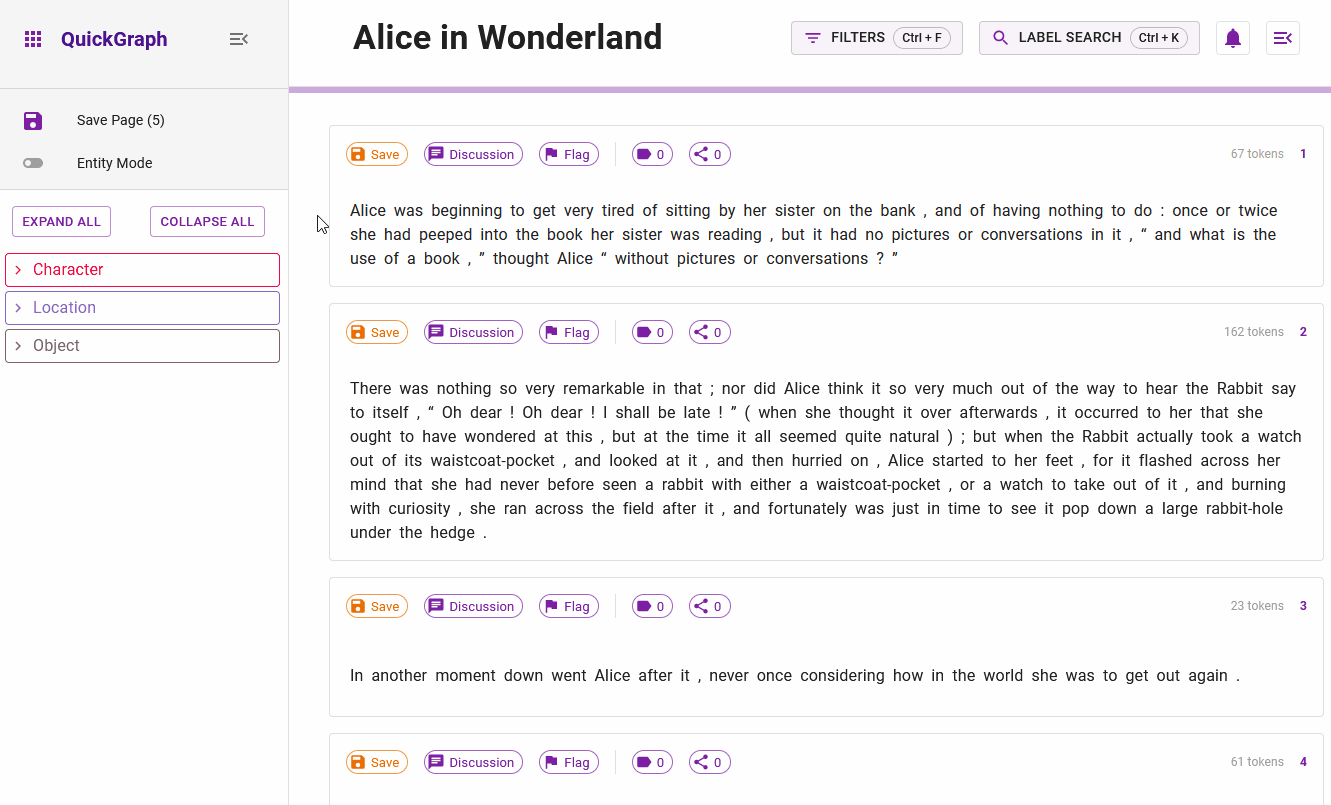
Task: Click the label count tag in paragraph 1
Action: click(651, 154)
